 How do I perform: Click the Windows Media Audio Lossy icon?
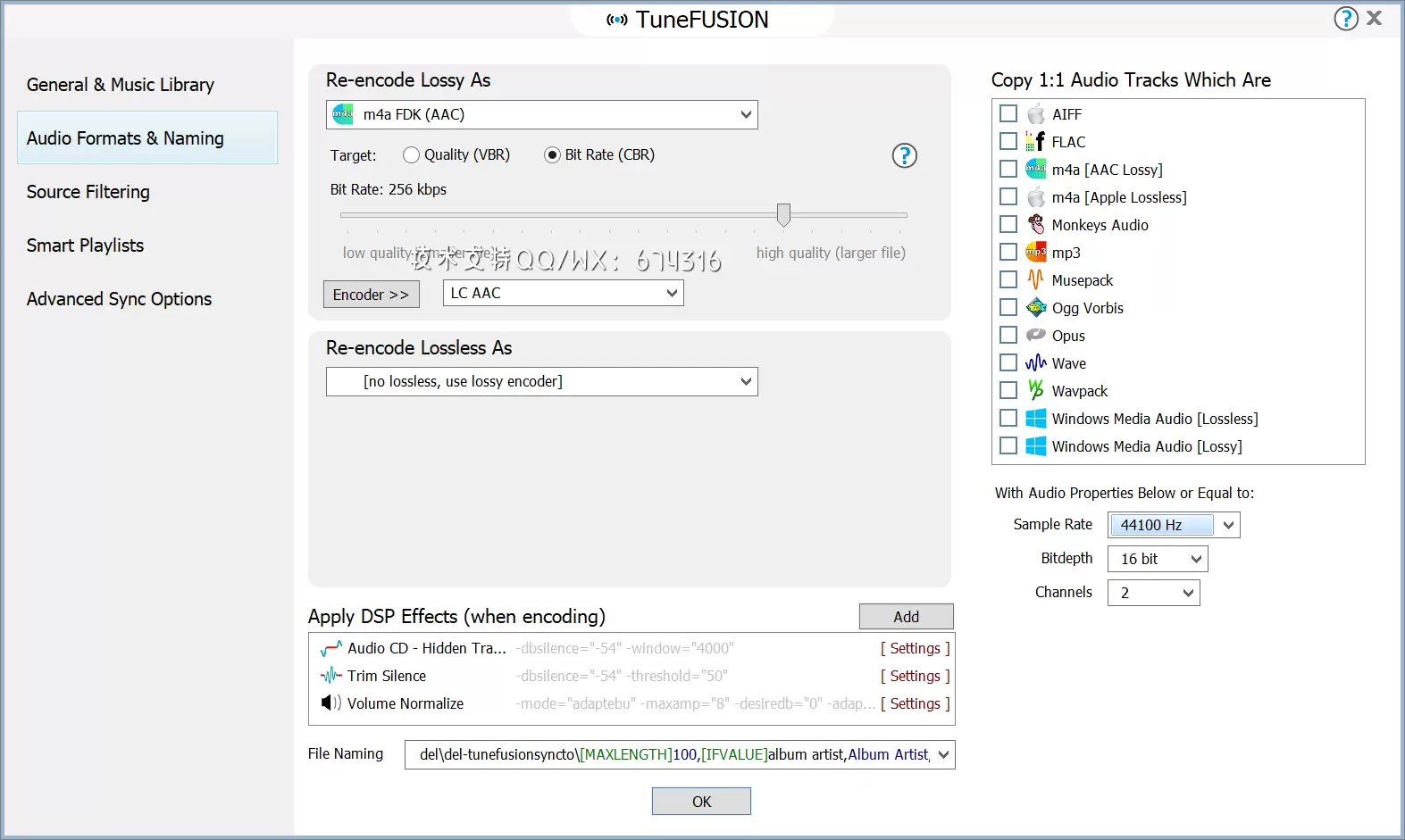1035,445
